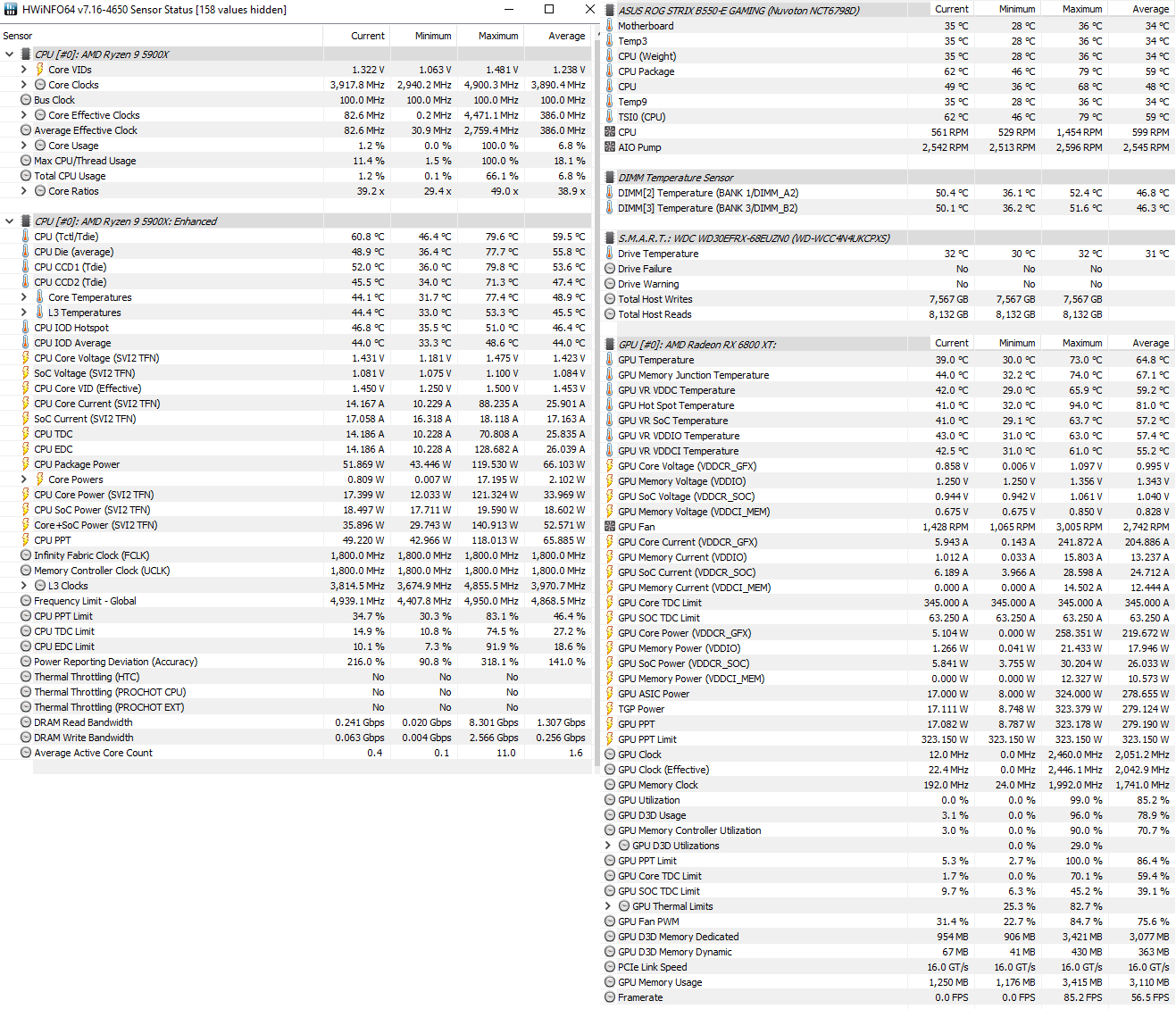This screenshot has height=1009, width=1176.
Task: Click the fan icon beside GPU Fan
Action: 610,527
